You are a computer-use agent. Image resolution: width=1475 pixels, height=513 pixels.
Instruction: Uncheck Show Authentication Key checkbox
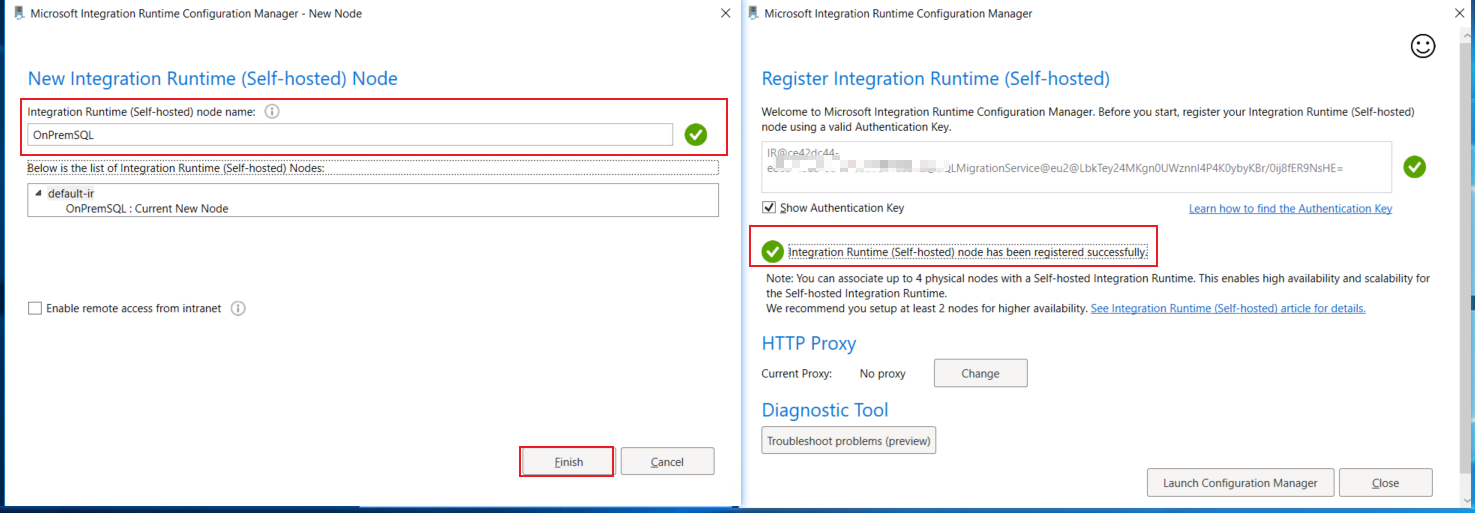[769, 208]
